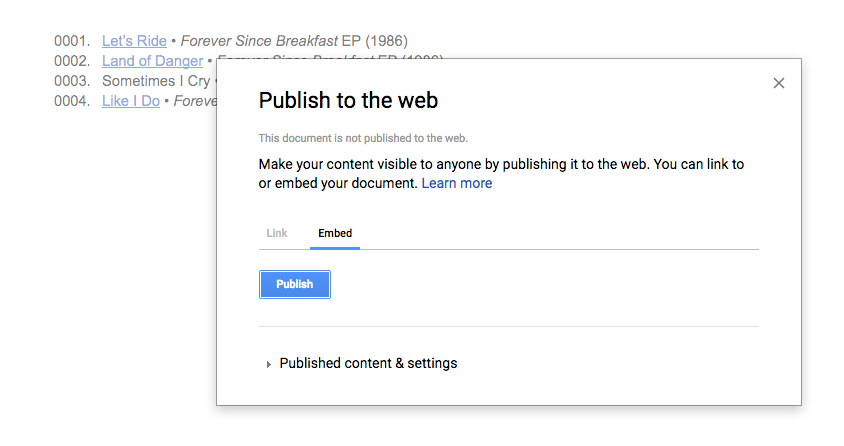Click list number 0001
The height and width of the screenshot is (446, 844).
click(x=72, y=41)
